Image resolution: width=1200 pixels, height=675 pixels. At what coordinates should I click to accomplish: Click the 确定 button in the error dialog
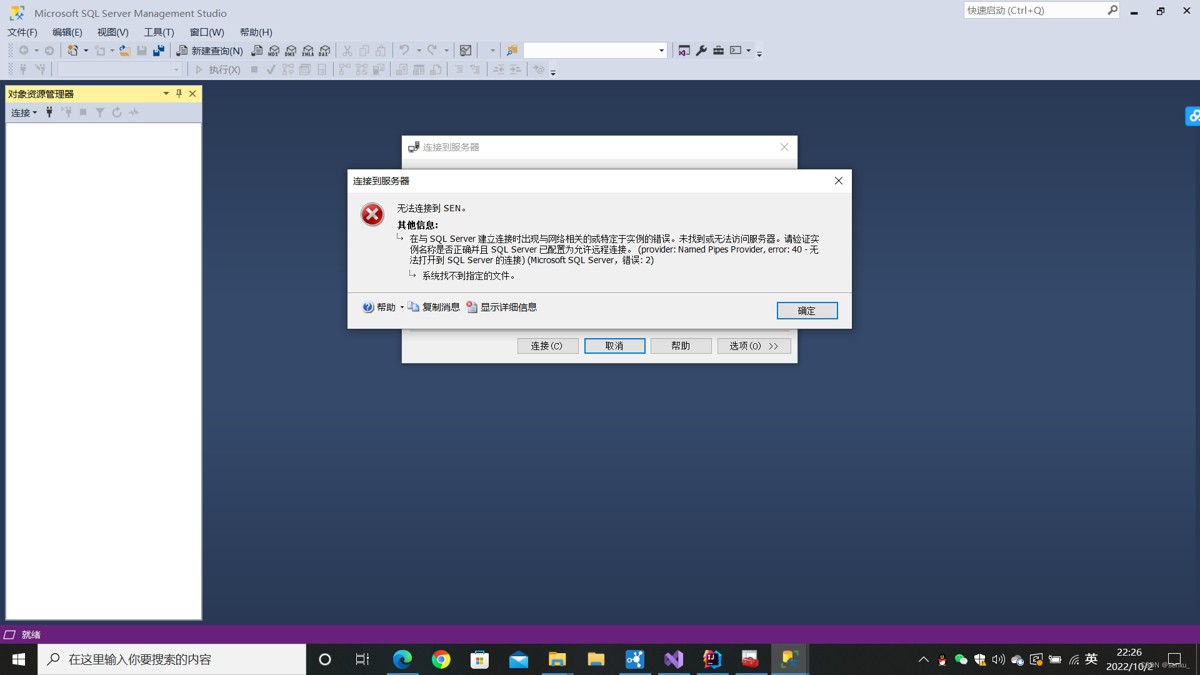(x=807, y=311)
